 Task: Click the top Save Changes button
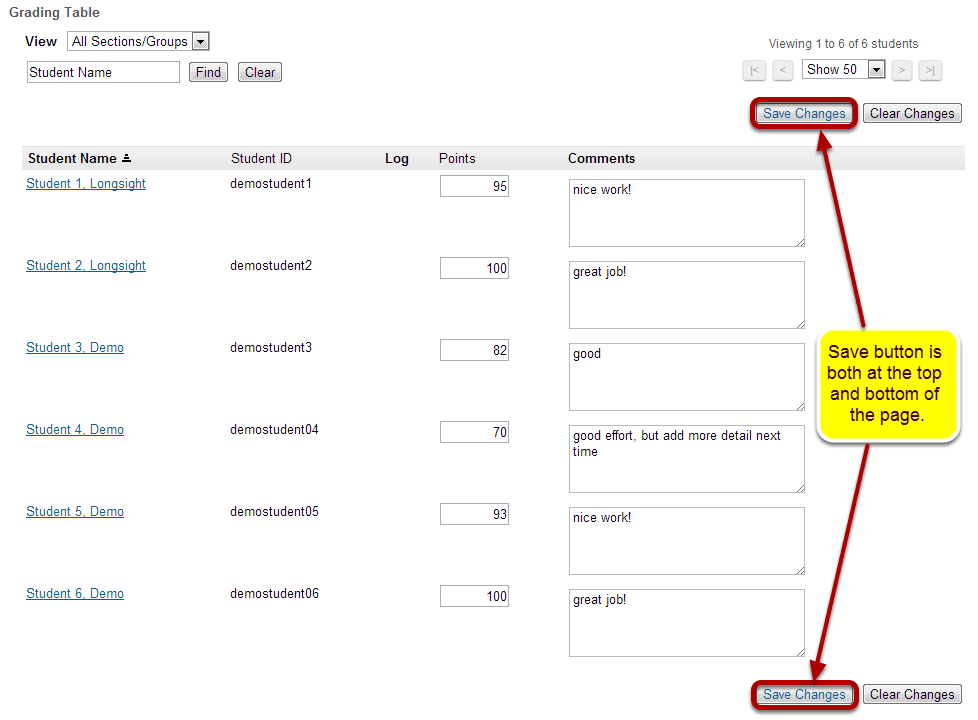(x=804, y=114)
